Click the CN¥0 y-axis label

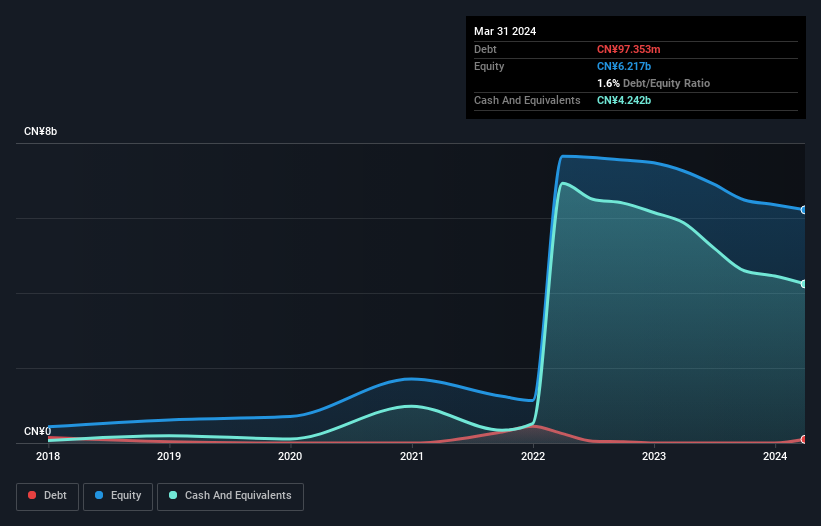pos(38,431)
